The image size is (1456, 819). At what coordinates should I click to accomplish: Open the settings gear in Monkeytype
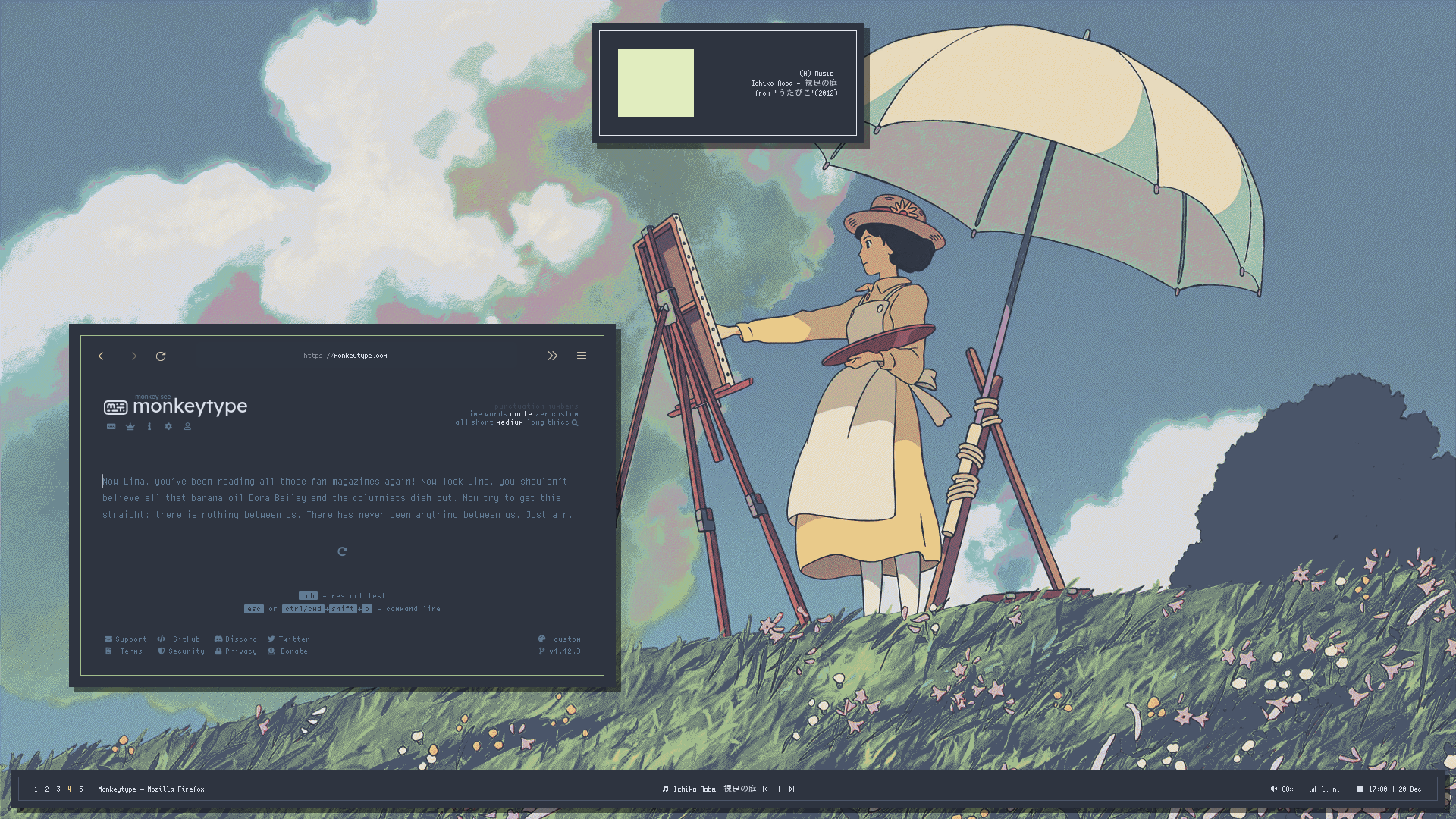[168, 427]
